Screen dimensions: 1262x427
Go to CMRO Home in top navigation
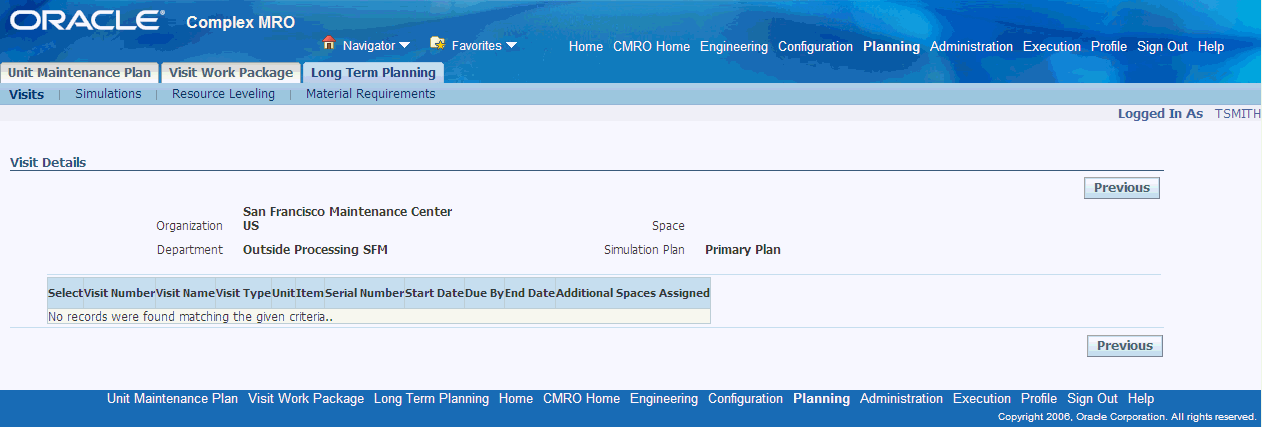click(x=651, y=47)
